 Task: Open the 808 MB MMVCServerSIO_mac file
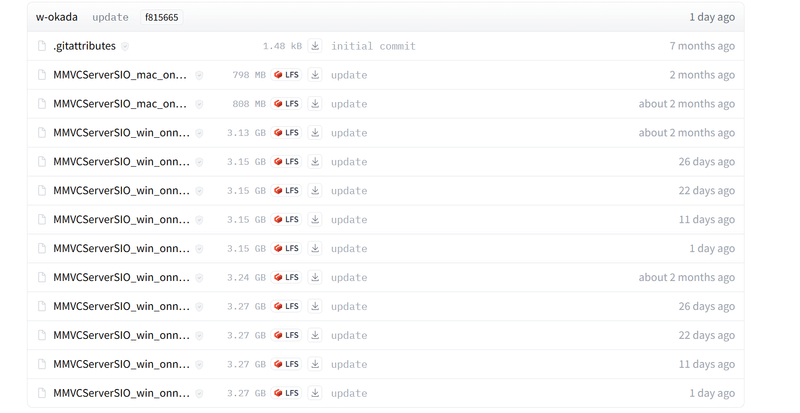(x=120, y=104)
